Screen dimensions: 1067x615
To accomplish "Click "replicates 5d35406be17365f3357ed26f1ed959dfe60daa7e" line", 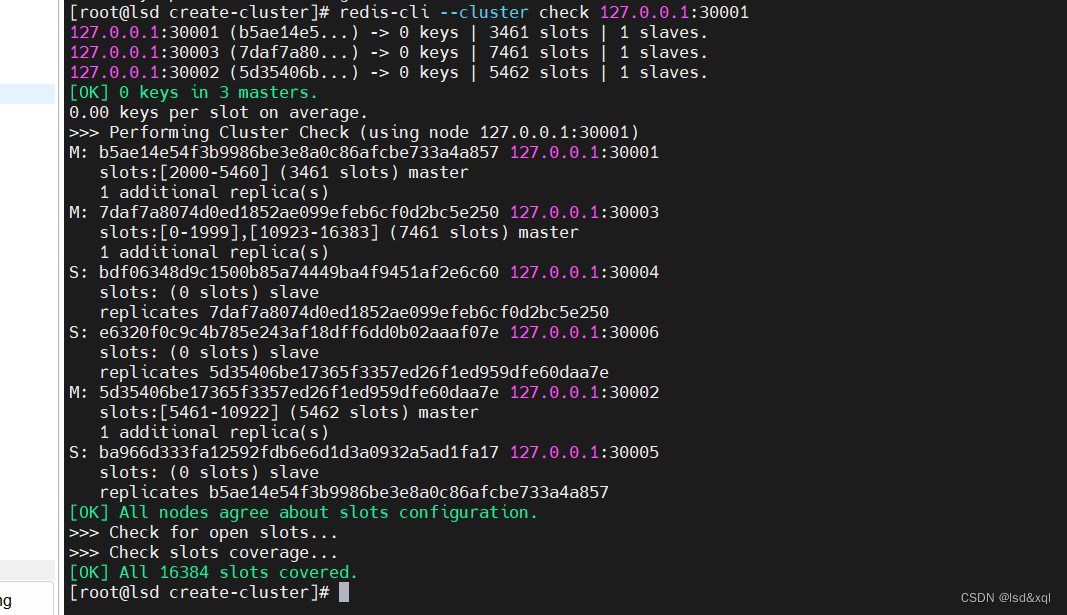I will [354, 372].
